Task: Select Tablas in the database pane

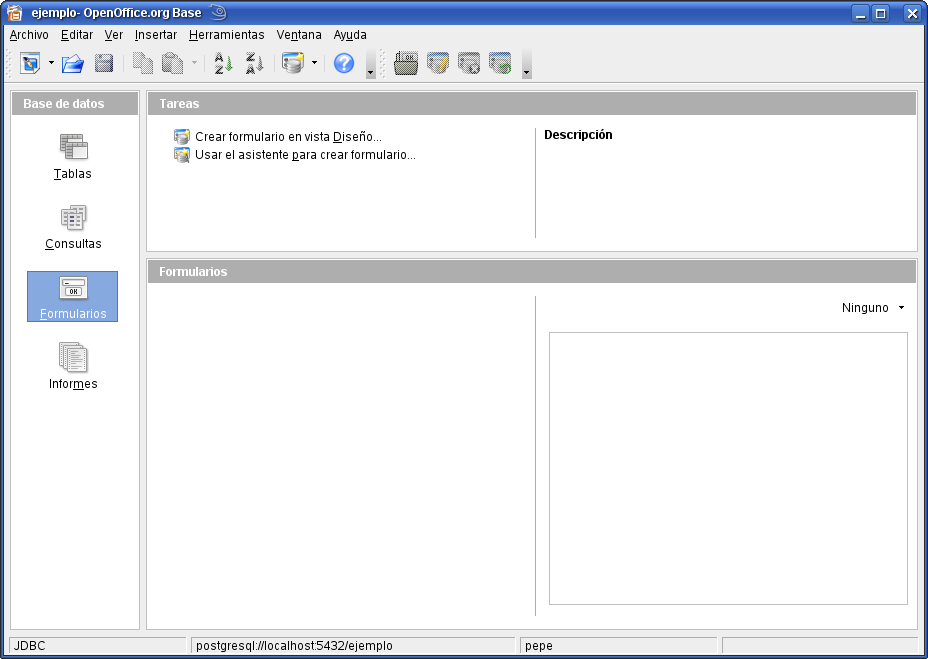Action: [x=73, y=157]
